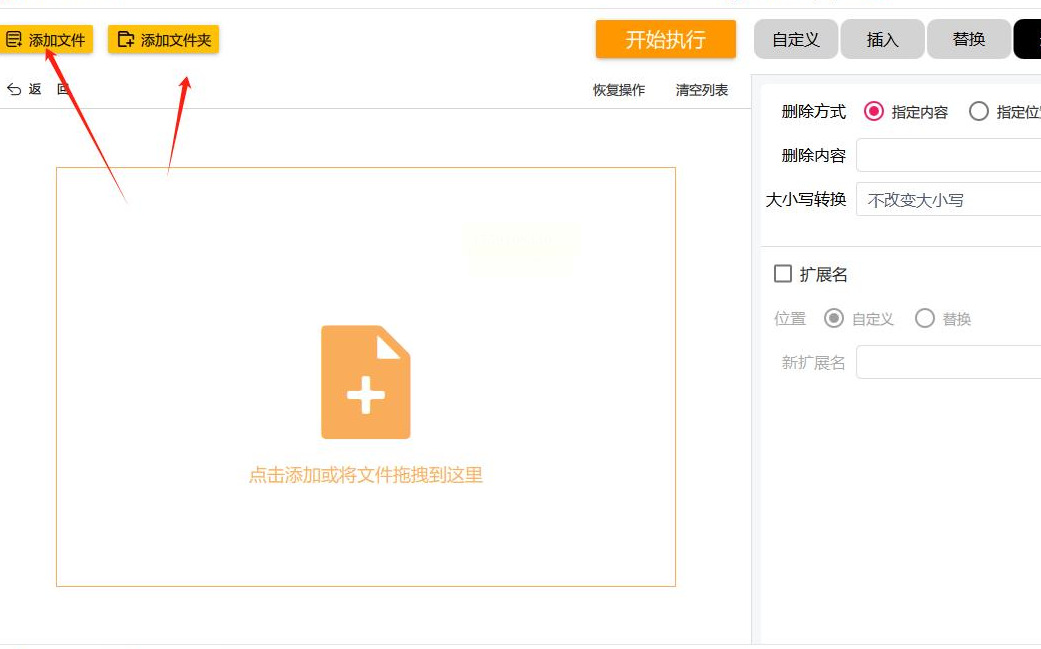
Task: Click the 删除内容 input field
Action: pyautogui.click(x=949, y=155)
